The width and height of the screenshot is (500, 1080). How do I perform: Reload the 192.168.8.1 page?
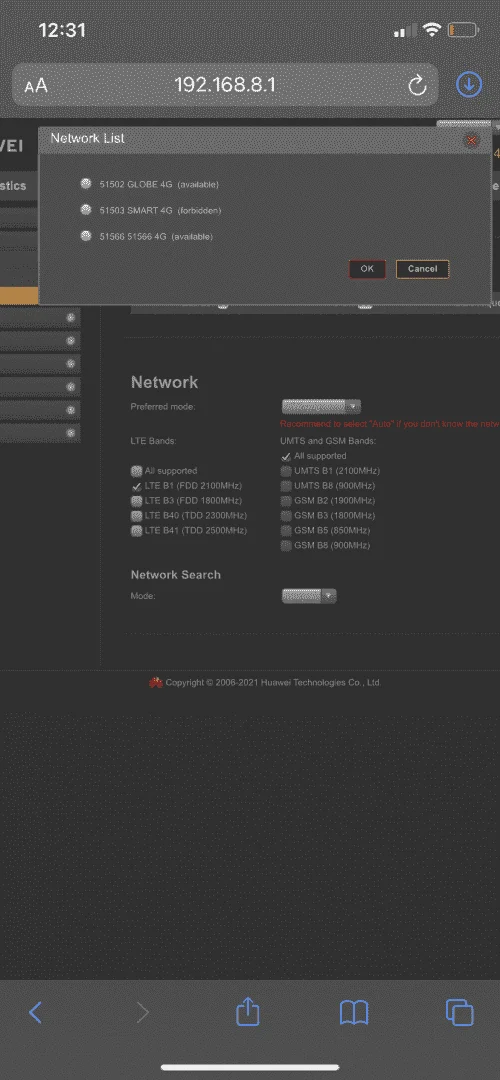pyautogui.click(x=417, y=85)
